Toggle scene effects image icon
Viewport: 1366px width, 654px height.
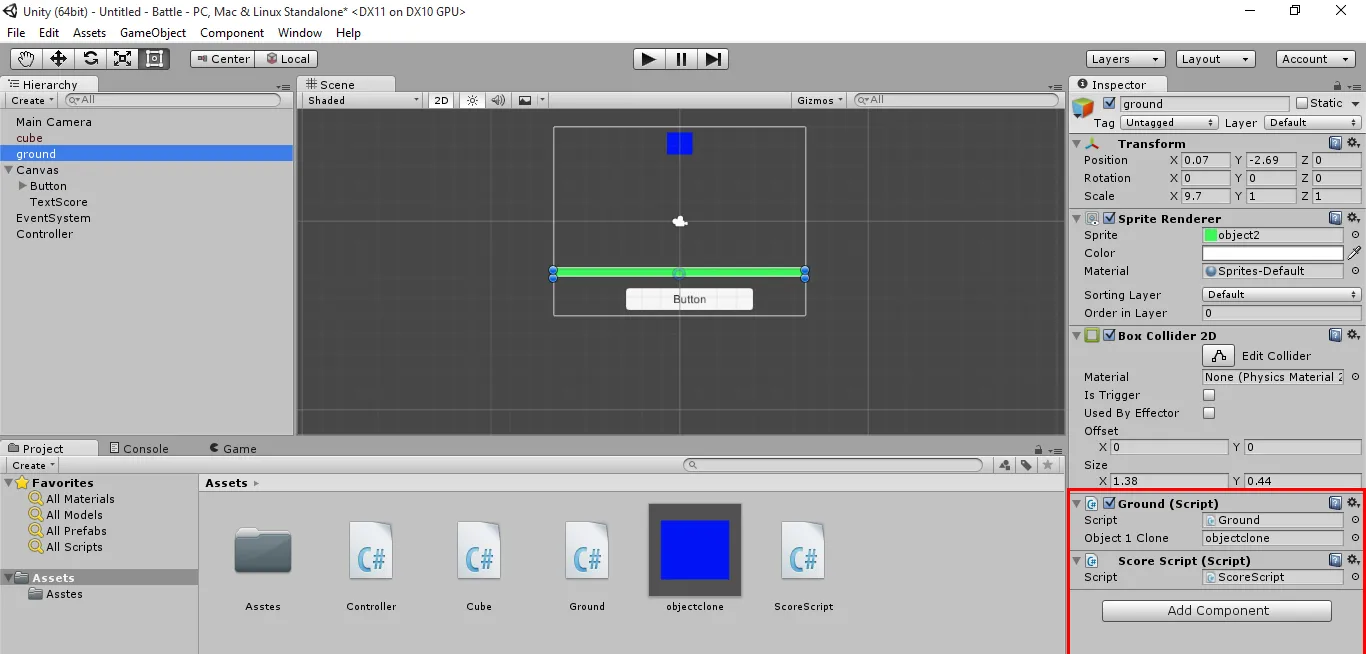tap(525, 100)
